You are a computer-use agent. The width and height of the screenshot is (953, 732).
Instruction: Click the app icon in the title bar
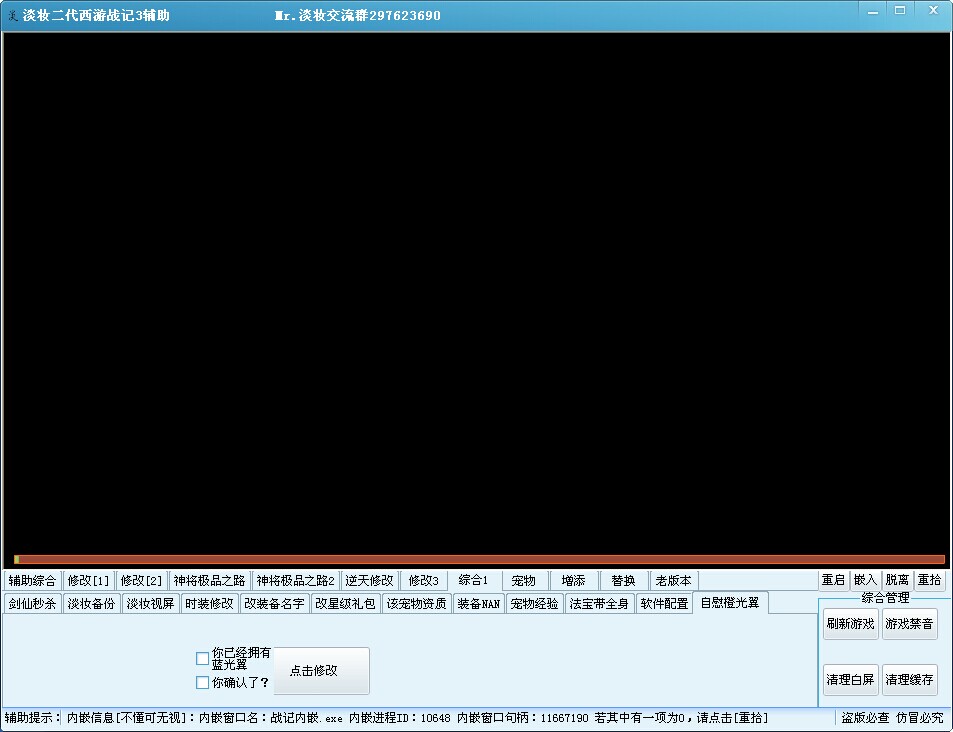12,15
